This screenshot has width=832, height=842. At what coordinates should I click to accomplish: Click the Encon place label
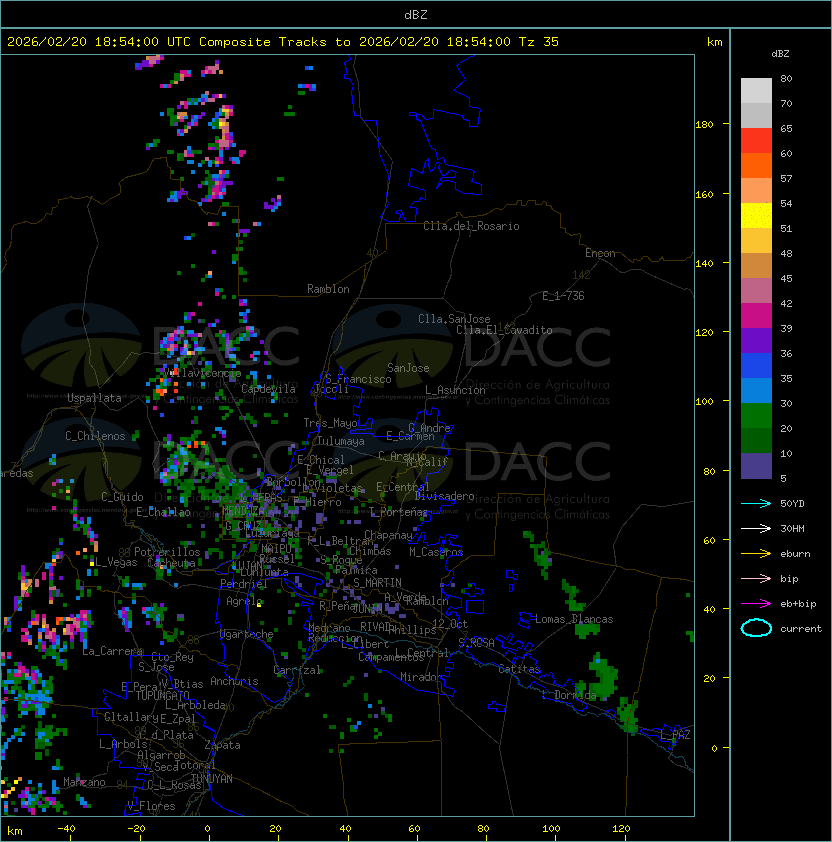coord(600,253)
